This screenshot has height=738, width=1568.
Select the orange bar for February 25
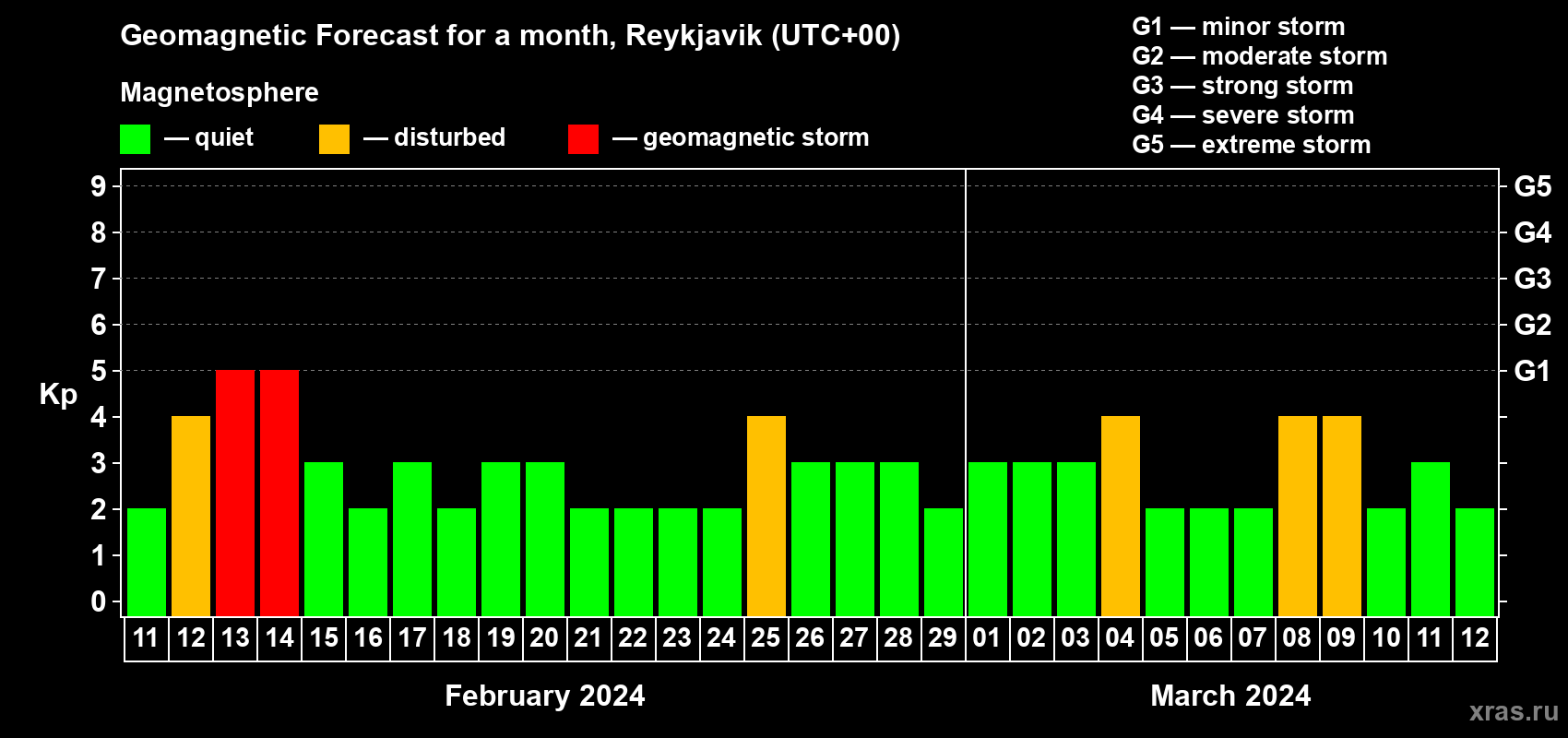tap(766, 516)
